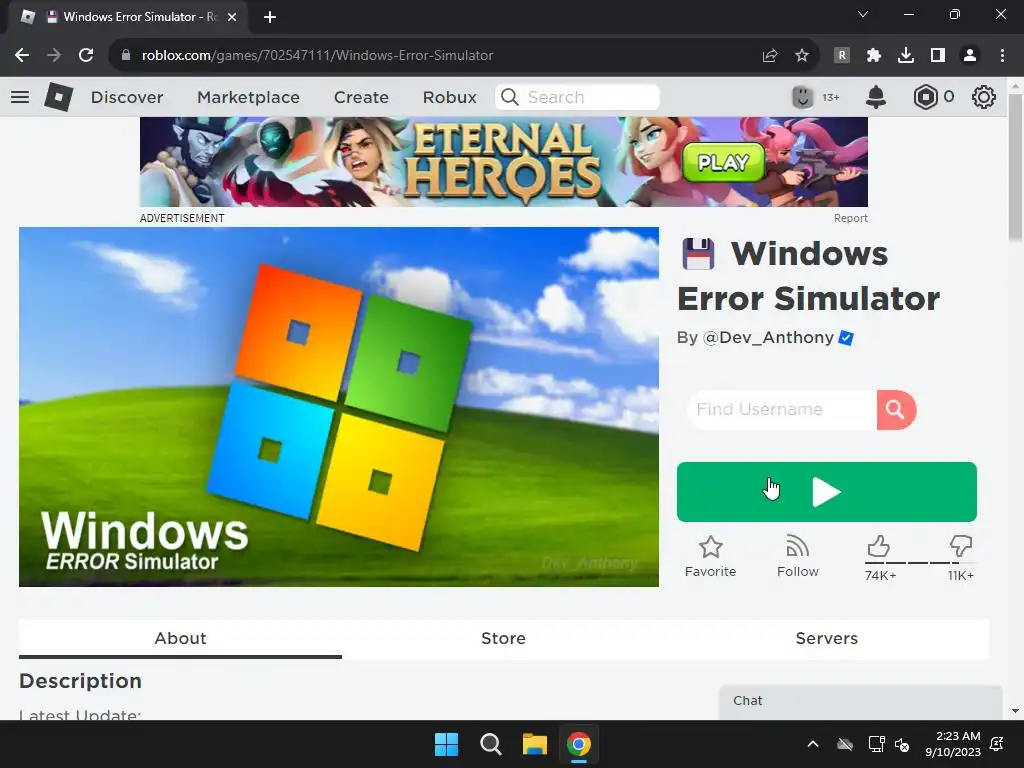Open the Chrome profile avatar

[x=970, y=56]
